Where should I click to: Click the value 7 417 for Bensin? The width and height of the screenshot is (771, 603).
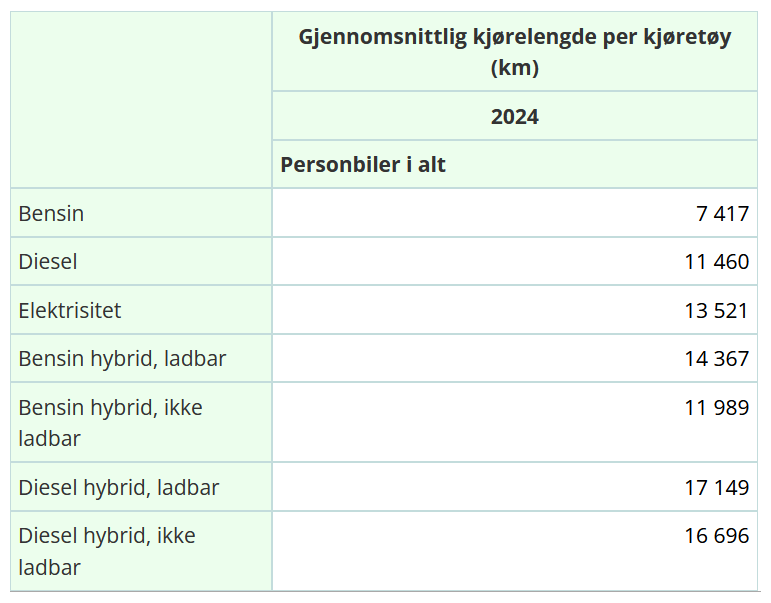click(722, 214)
